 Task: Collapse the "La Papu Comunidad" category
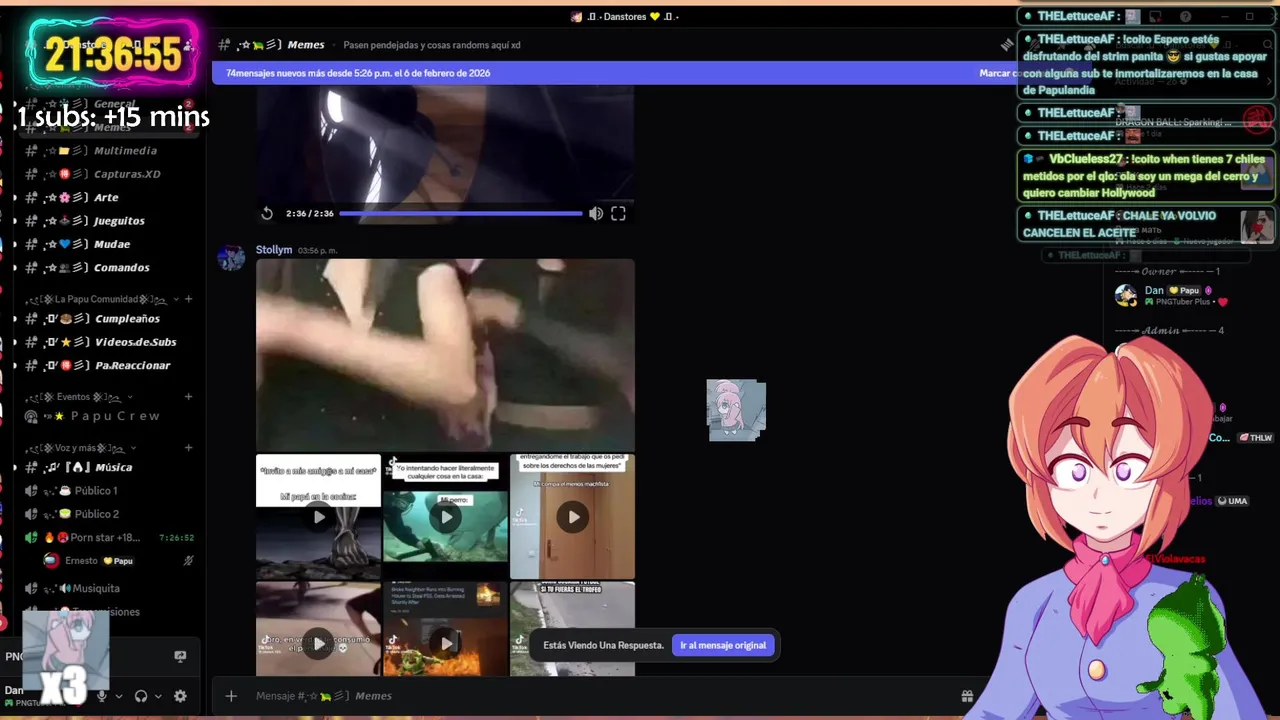pos(100,299)
